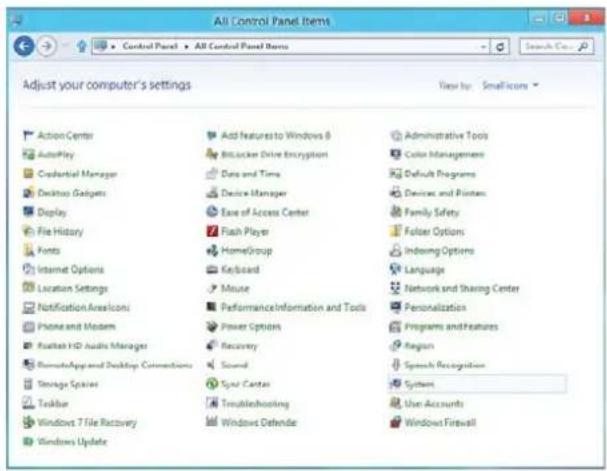Click the Mouse icon
Image resolution: width=607 pixels, height=471 pixels.
(x=212, y=288)
